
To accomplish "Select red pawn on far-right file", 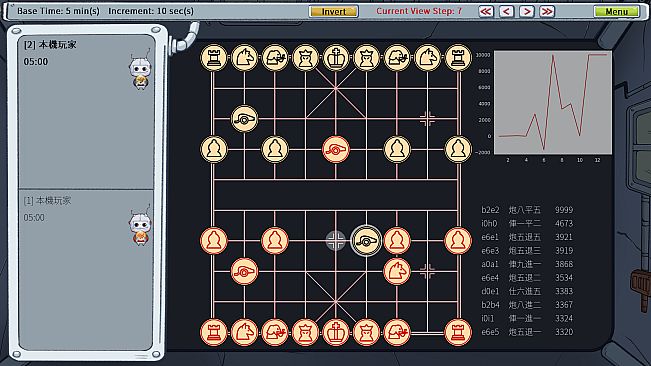I will click(x=458, y=240).
